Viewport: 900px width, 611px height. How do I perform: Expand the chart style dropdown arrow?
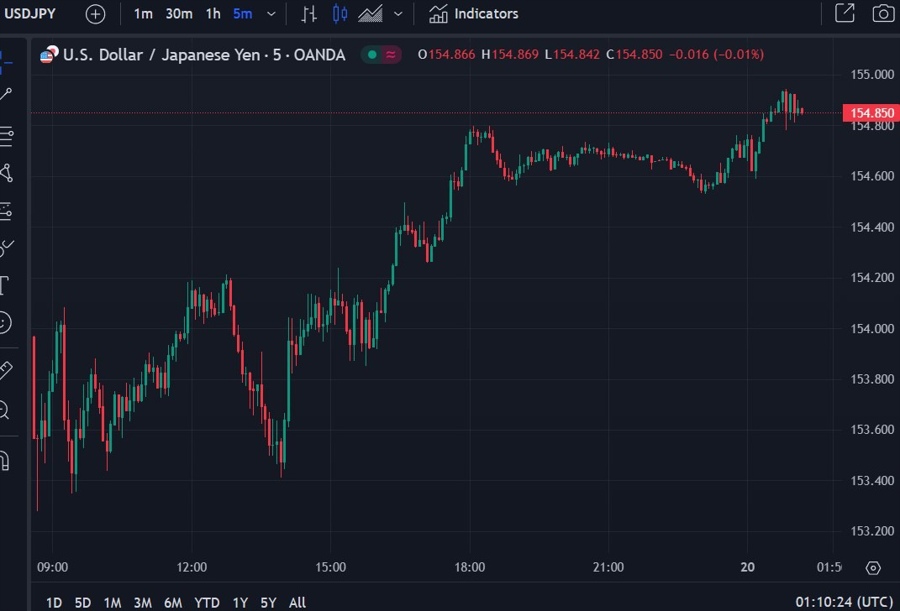pyautogui.click(x=398, y=14)
